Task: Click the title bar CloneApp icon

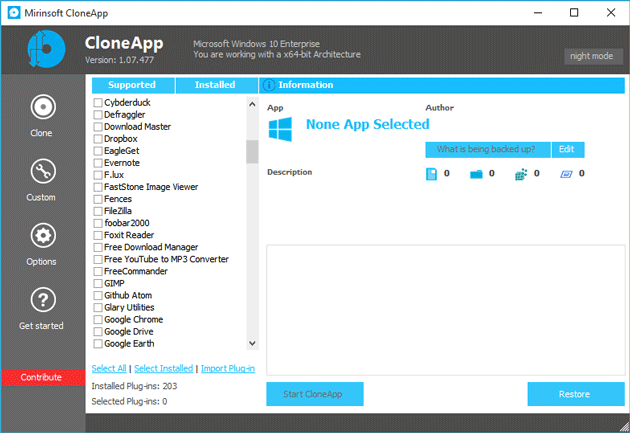Action: pos(14,13)
